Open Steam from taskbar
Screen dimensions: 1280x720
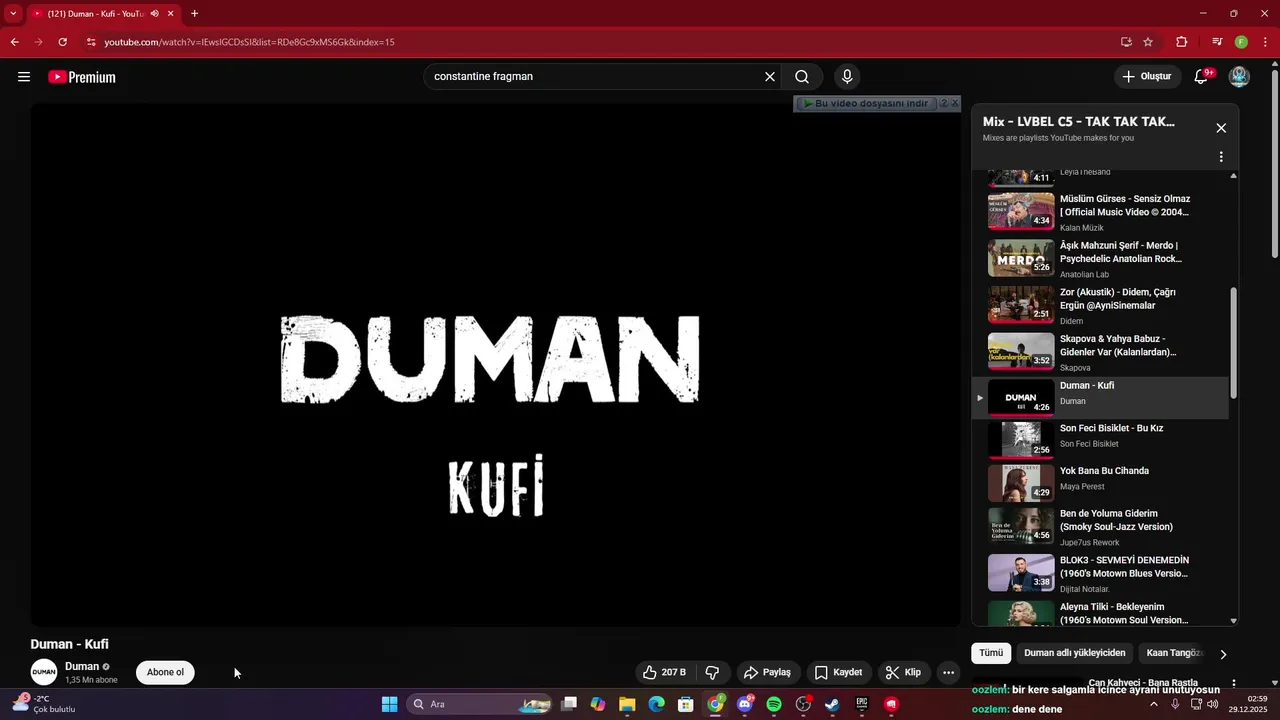click(x=832, y=704)
